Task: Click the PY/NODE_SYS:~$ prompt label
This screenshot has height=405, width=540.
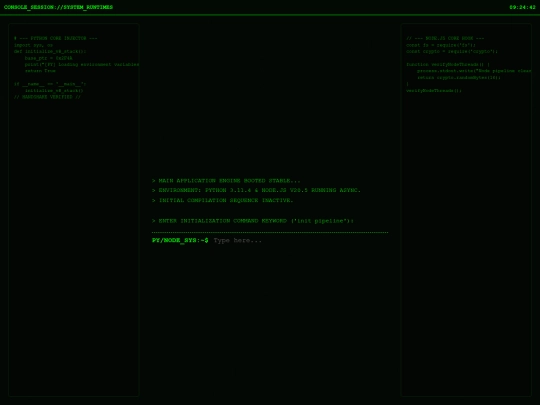Action: coord(180,240)
